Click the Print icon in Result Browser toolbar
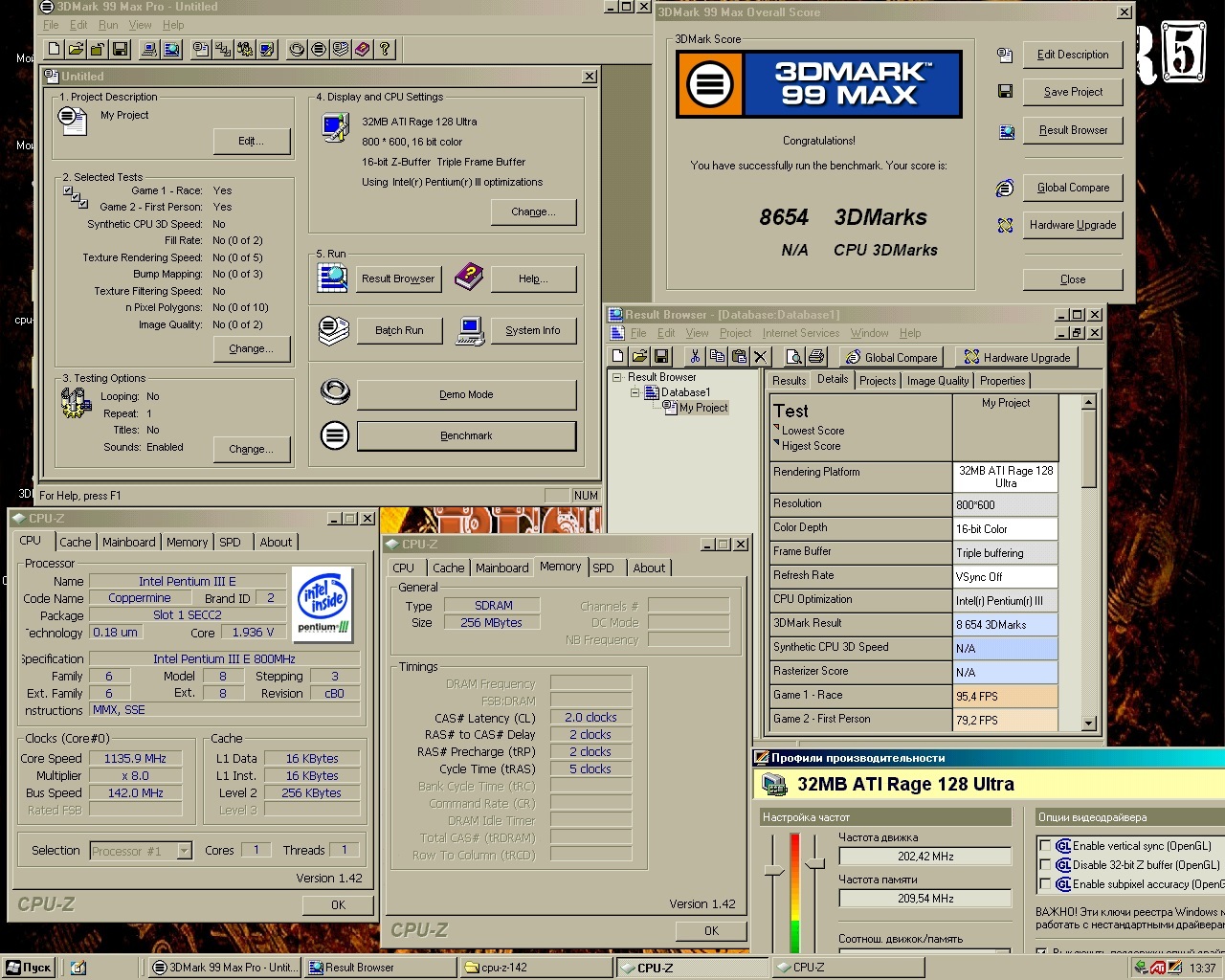Screen dimensions: 1225x980 [816, 357]
